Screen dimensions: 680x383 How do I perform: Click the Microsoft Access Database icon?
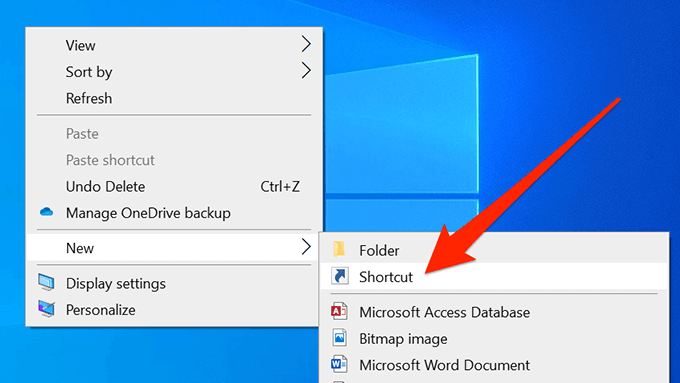[339, 311]
